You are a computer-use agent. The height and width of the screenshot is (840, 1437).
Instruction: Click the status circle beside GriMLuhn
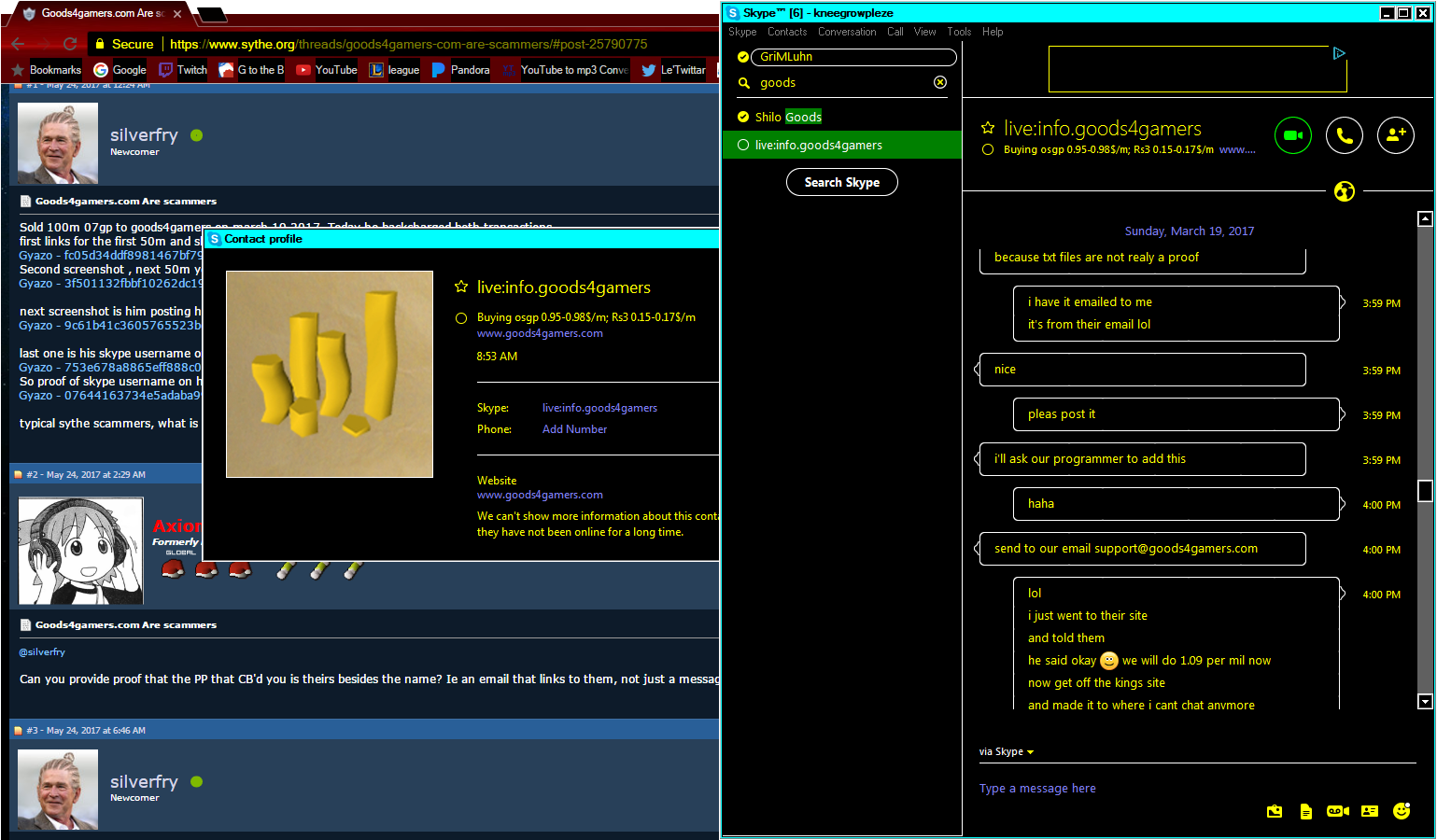coord(743,57)
